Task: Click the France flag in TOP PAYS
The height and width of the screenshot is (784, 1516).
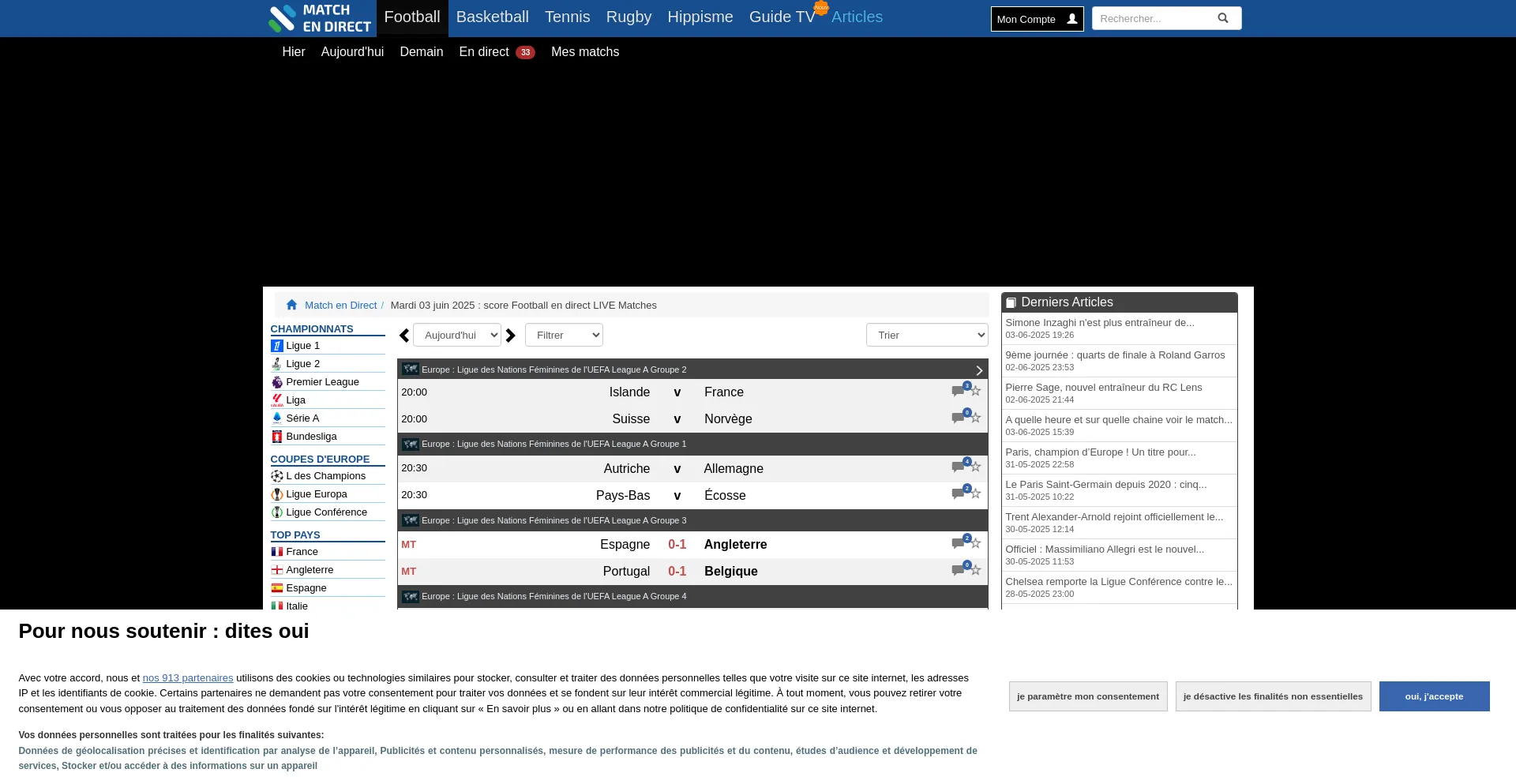Action: tap(277, 551)
